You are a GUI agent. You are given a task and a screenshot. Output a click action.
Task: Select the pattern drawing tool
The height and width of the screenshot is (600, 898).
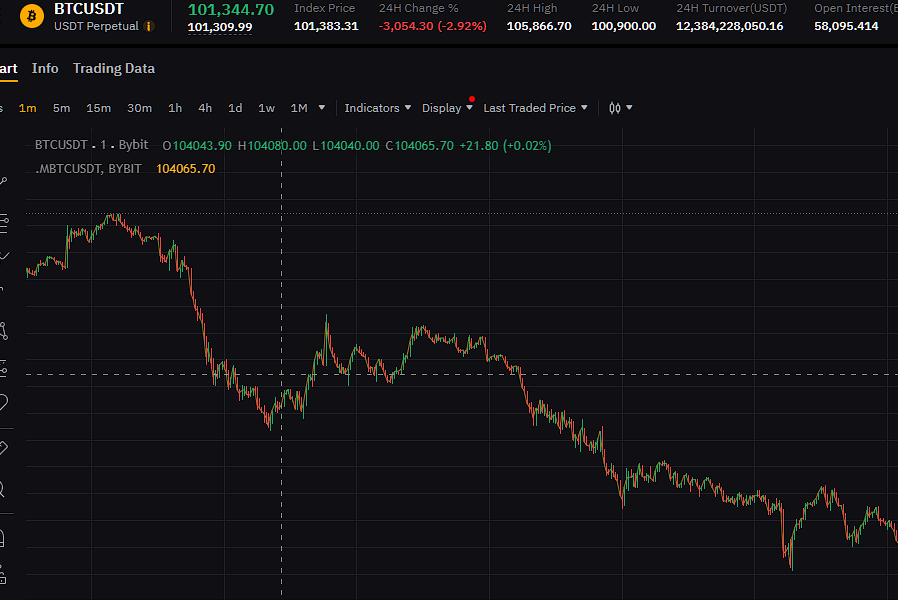3,330
